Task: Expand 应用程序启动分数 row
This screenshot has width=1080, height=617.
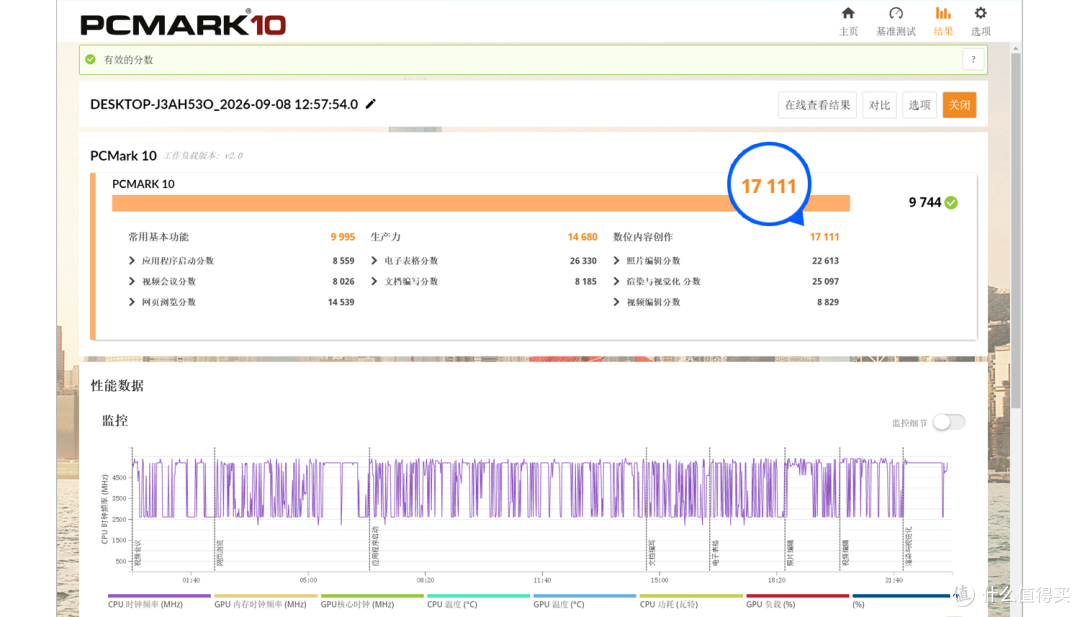Action: coord(132,261)
